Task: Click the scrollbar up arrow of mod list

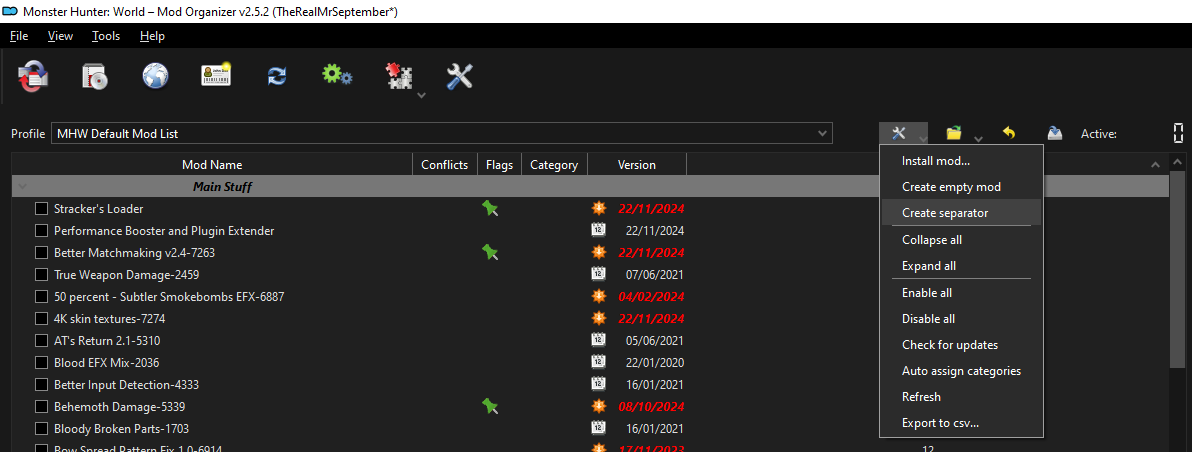Action: (x=1177, y=163)
